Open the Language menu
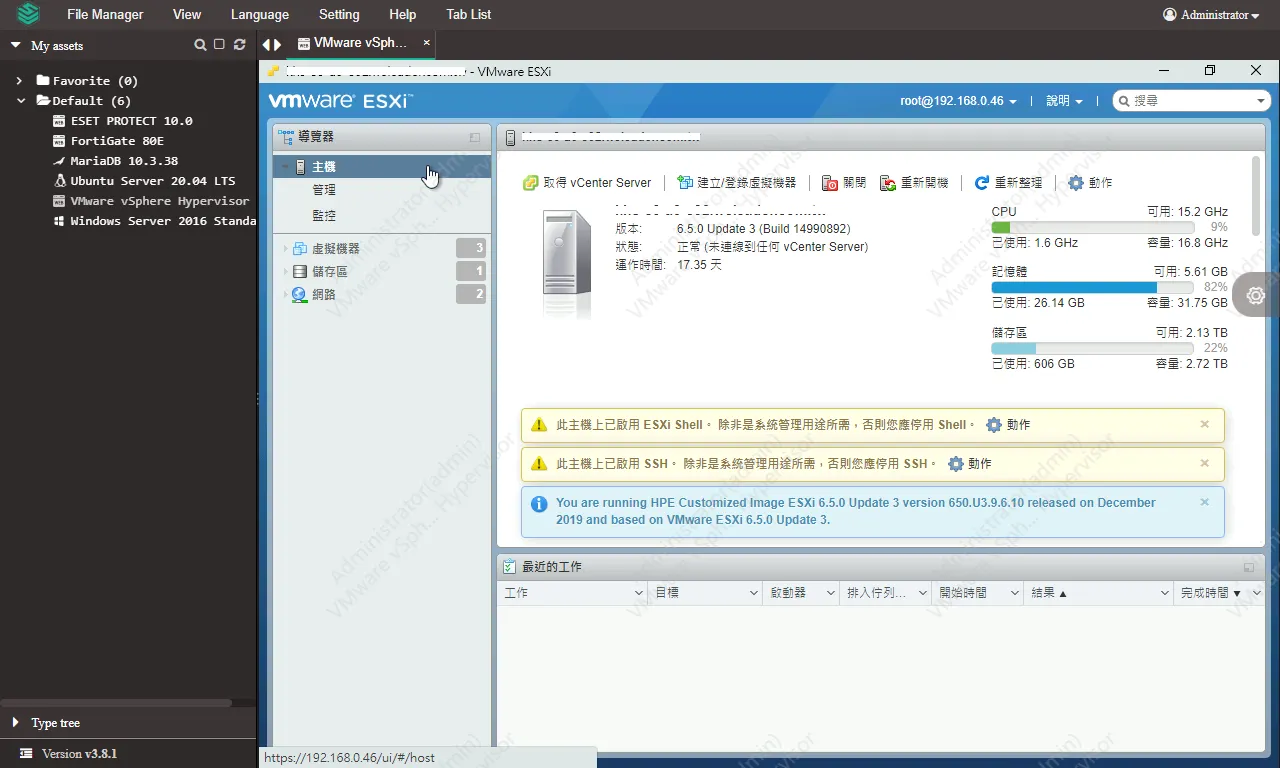 (260, 15)
